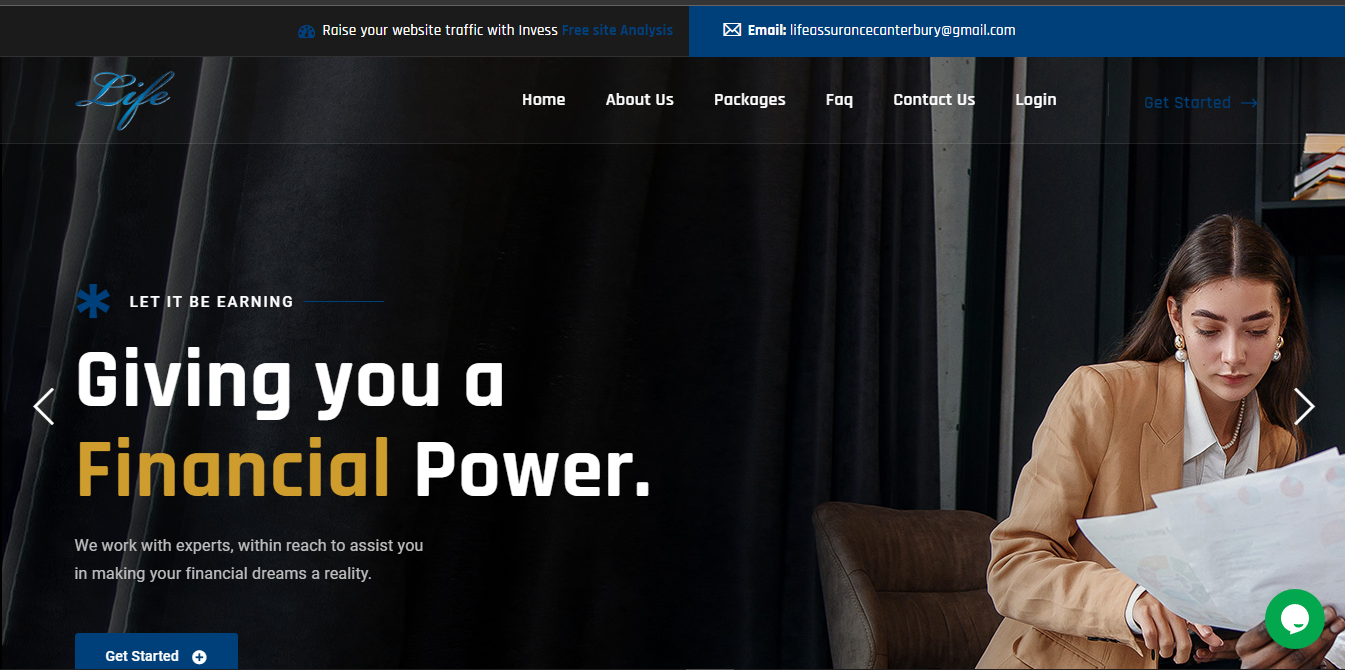Go to Contact Us page

click(x=933, y=99)
